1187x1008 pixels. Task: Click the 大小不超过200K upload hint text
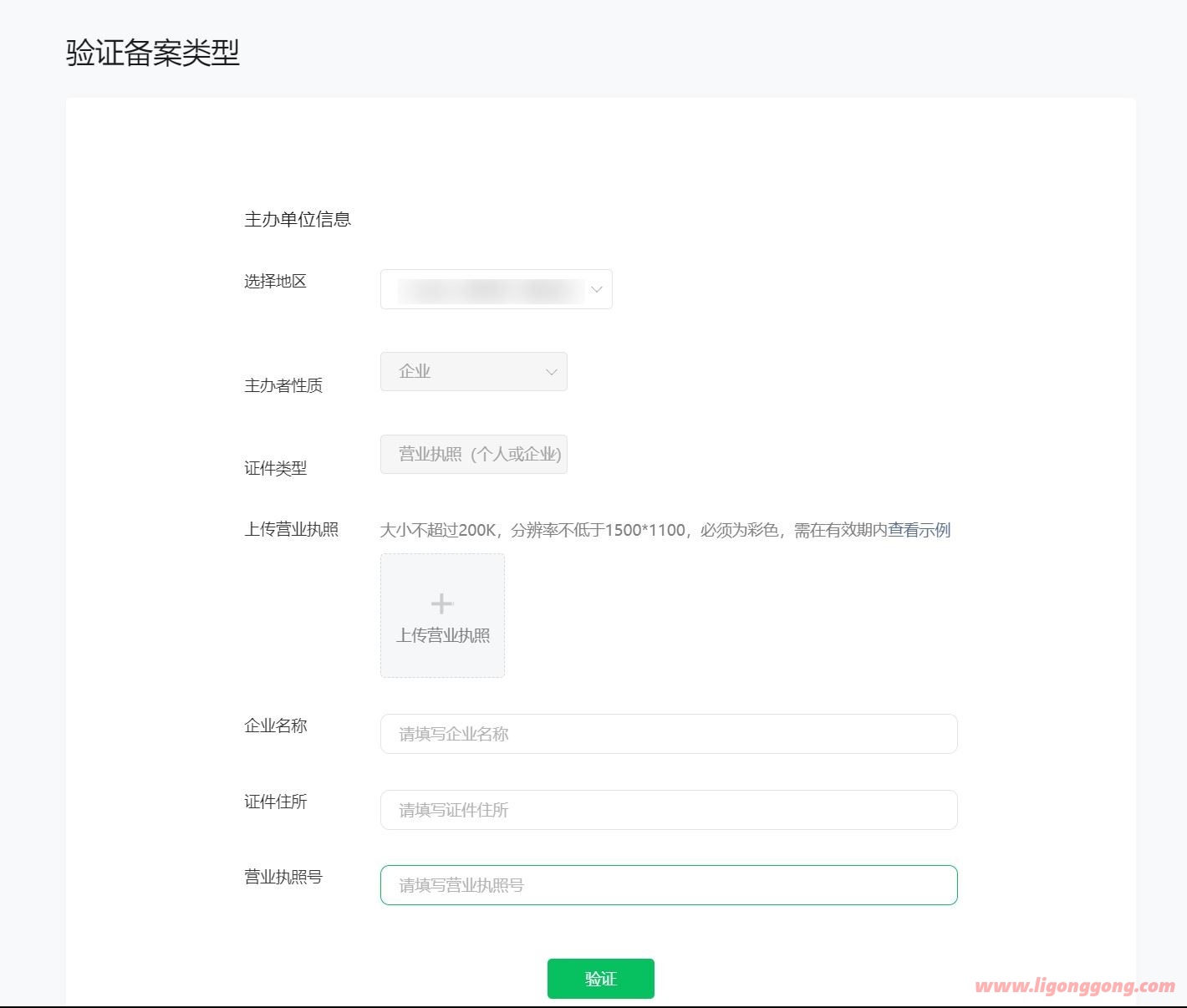click(x=634, y=530)
